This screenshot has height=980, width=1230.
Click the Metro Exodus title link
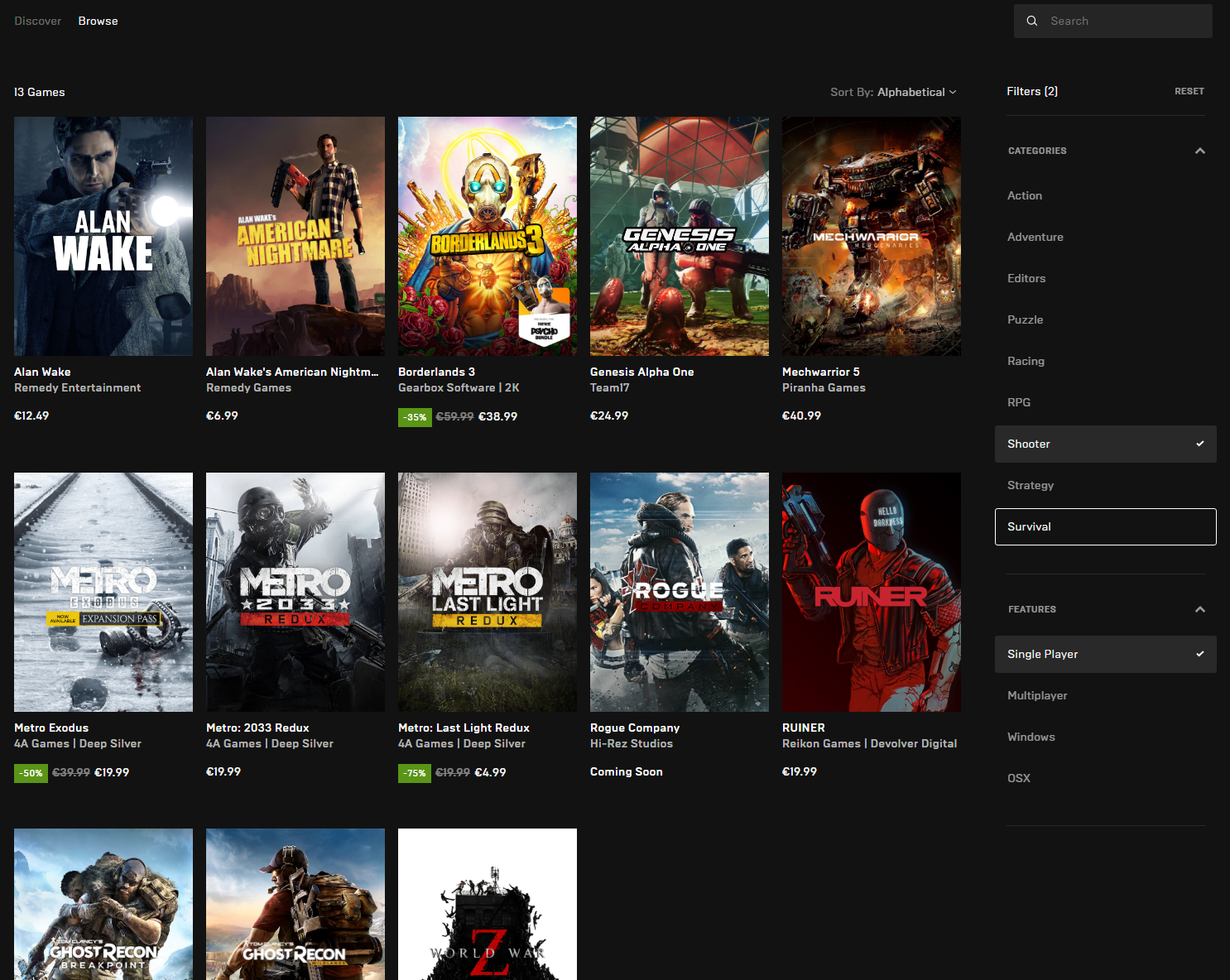click(x=51, y=728)
